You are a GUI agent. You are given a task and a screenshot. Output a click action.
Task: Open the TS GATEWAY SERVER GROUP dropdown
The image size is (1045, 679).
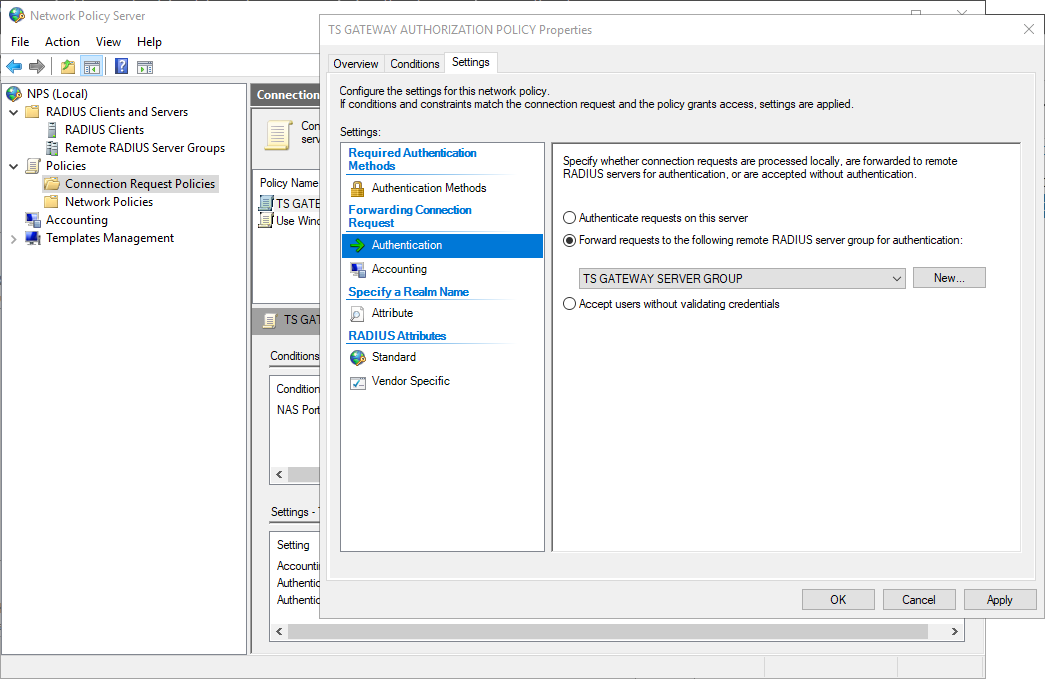click(x=893, y=277)
